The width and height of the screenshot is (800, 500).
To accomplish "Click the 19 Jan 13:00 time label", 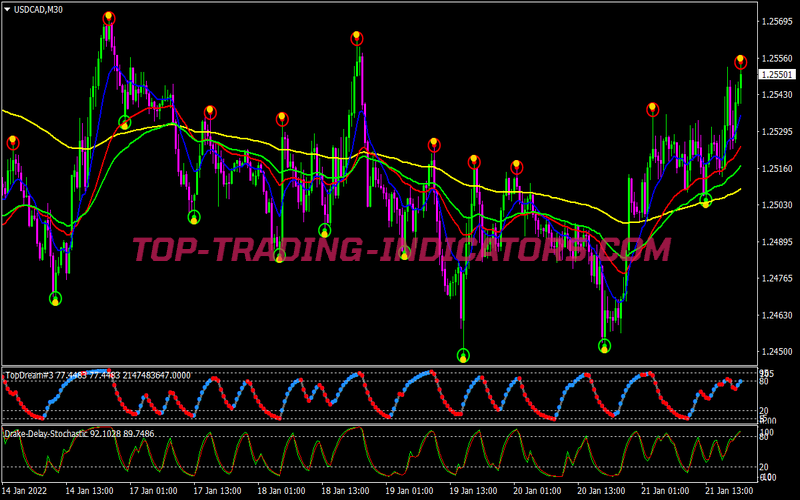I will pyautogui.click(x=473, y=491).
